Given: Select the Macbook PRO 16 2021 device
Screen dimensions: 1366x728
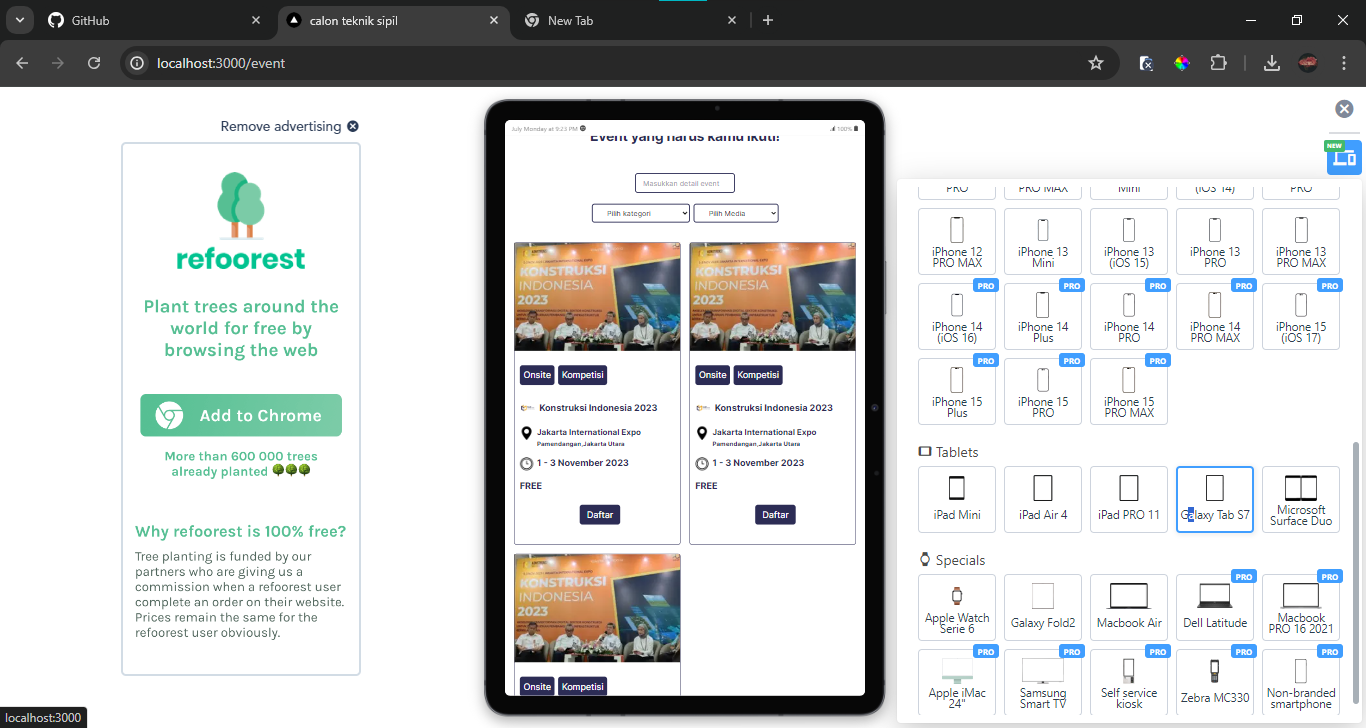Looking at the screenshot, I should pyautogui.click(x=1301, y=607).
